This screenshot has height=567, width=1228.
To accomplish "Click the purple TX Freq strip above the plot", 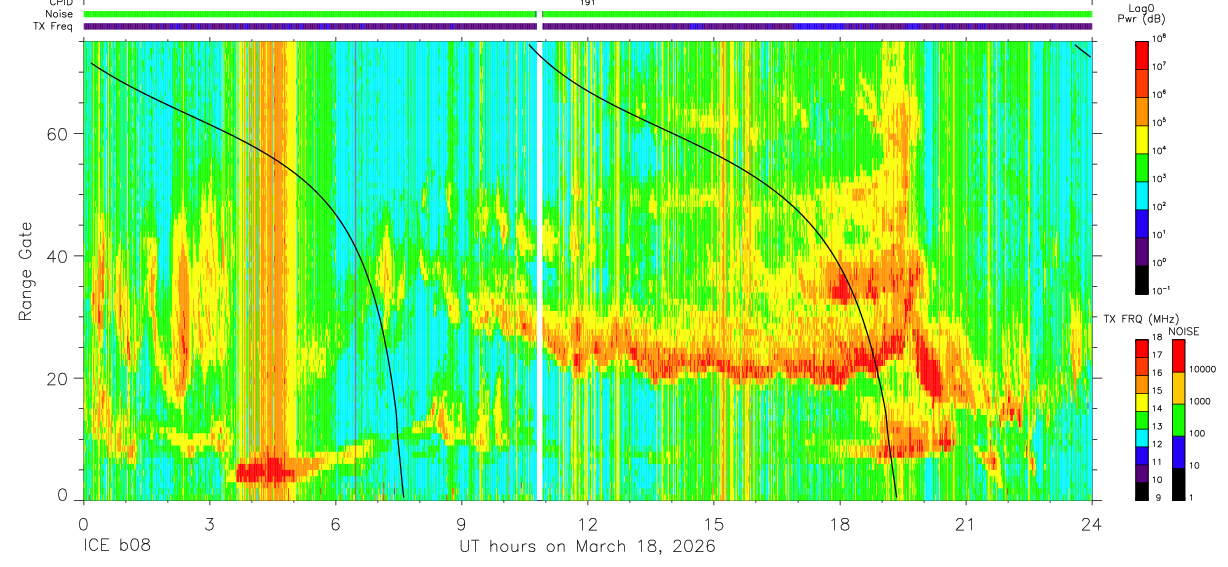I will [588, 26].
